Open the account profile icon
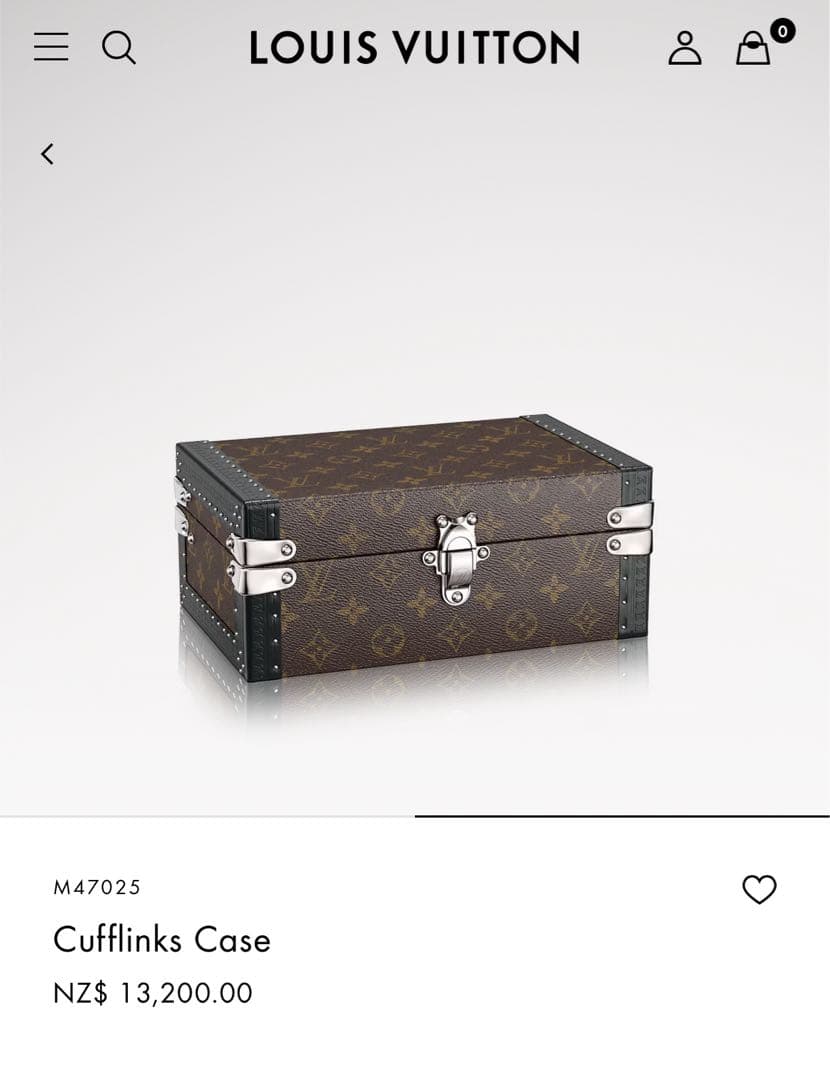This screenshot has height=1080, width=830. click(685, 48)
